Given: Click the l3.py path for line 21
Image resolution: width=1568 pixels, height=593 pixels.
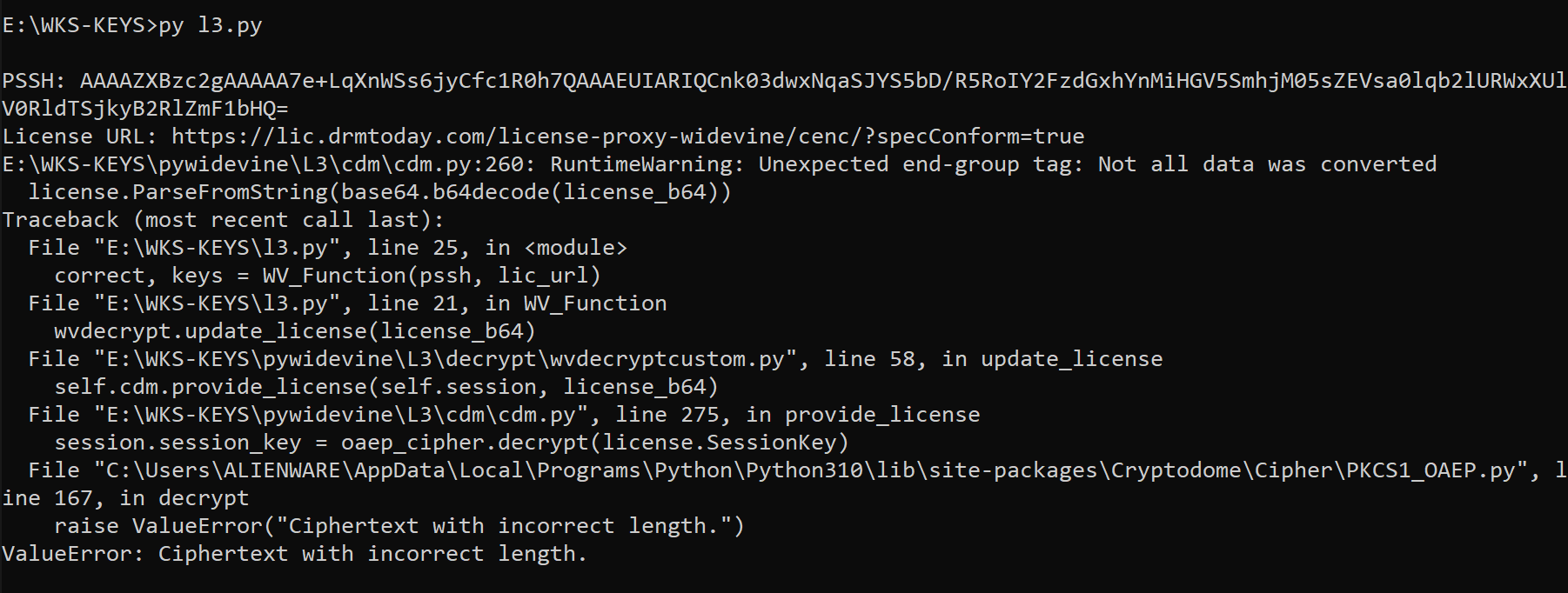Looking at the screenshot, I should tap(217, 303).
